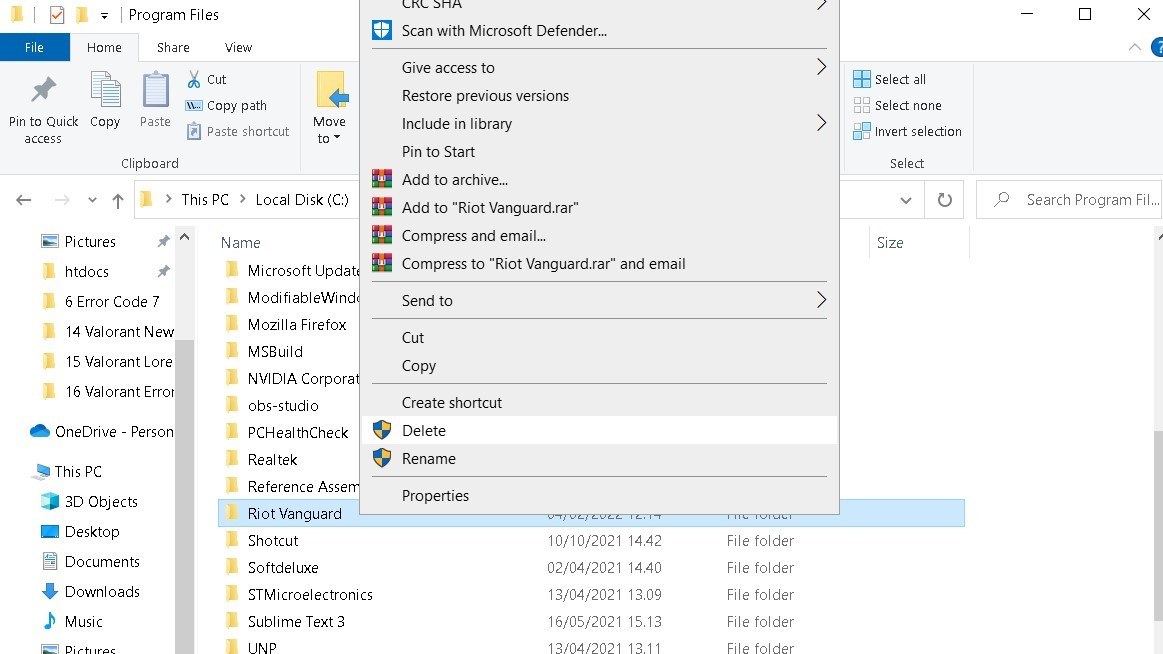This screenshot has width=1163, height=654.
Task: Click the UAC shield icon beside Rename
Action: pos(382,458)
